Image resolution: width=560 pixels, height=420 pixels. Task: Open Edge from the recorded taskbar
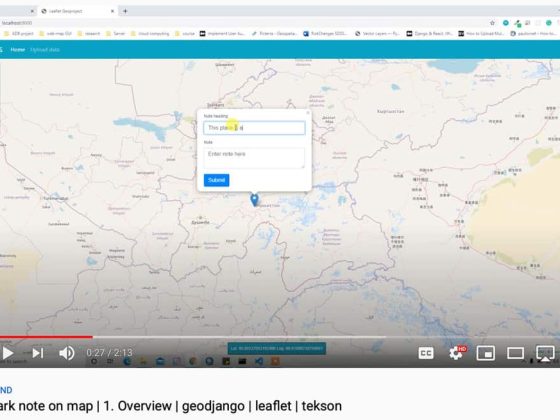coord(127,361)
